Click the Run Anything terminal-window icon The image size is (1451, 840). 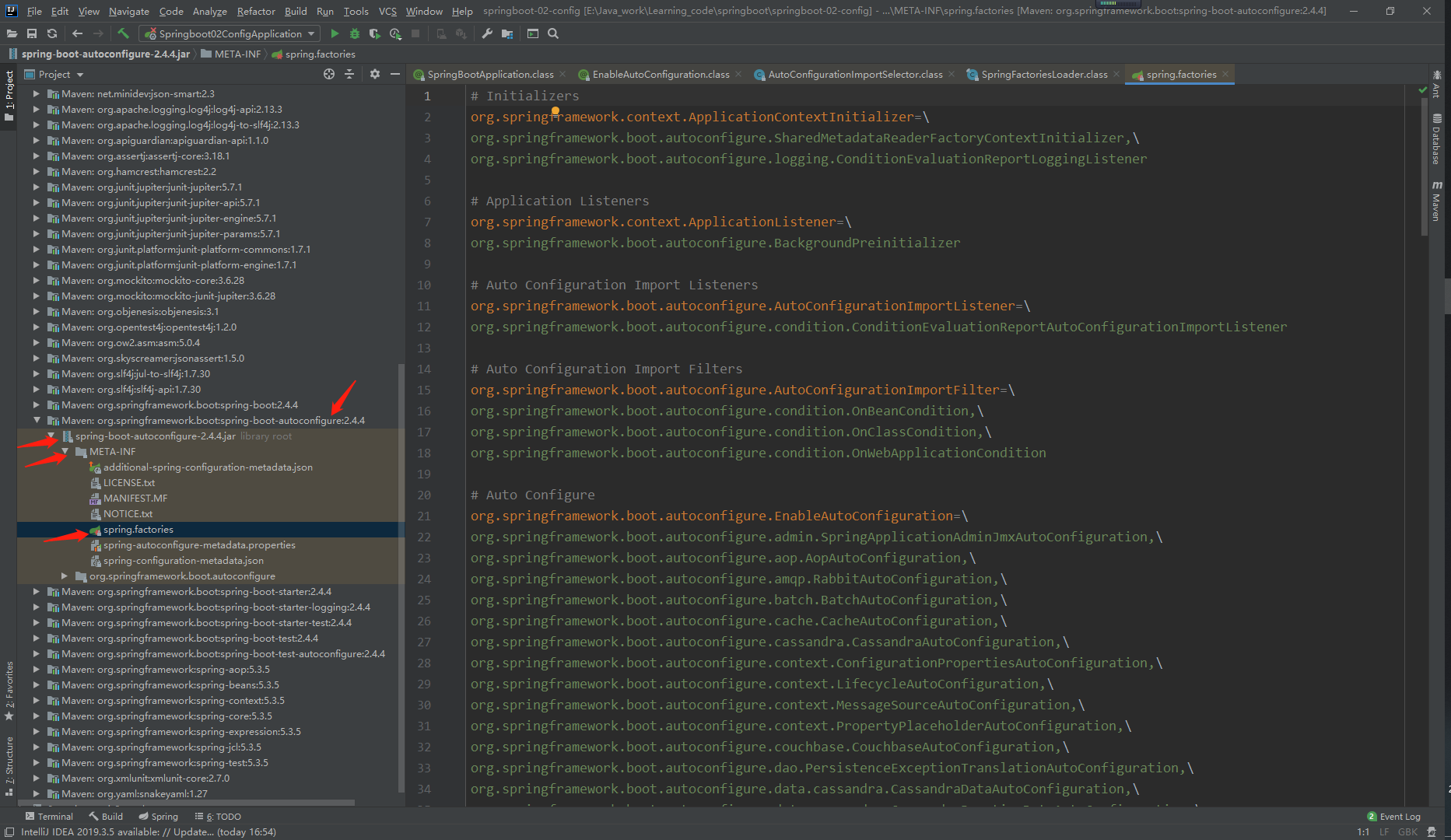click(x=533, y=33)
